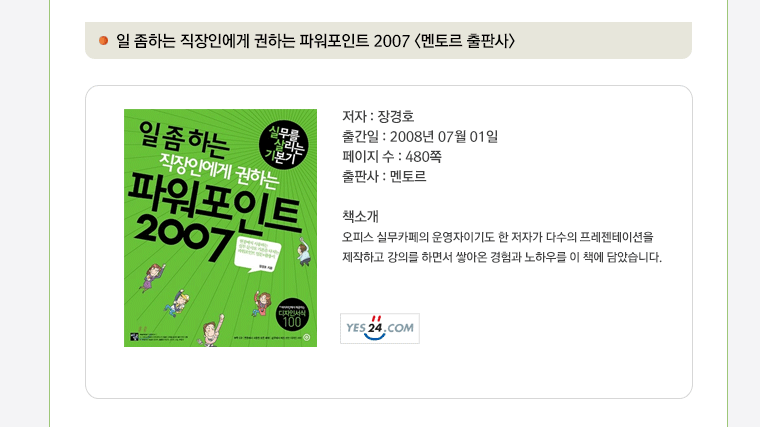
Task: Click the small publisher logo at cover bottom-left
Action: 134,336
